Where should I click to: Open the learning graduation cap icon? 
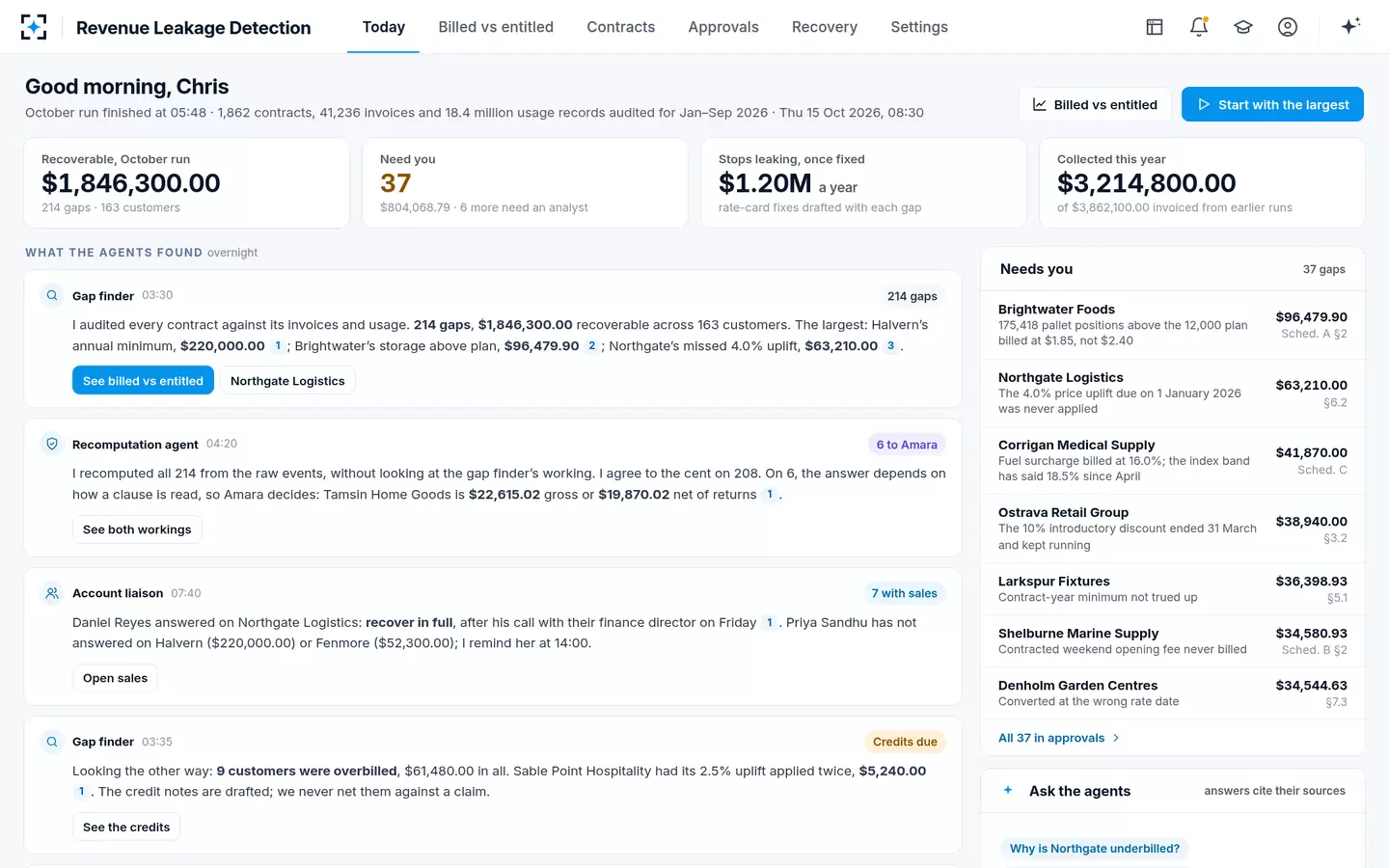tap(1243, 27)
